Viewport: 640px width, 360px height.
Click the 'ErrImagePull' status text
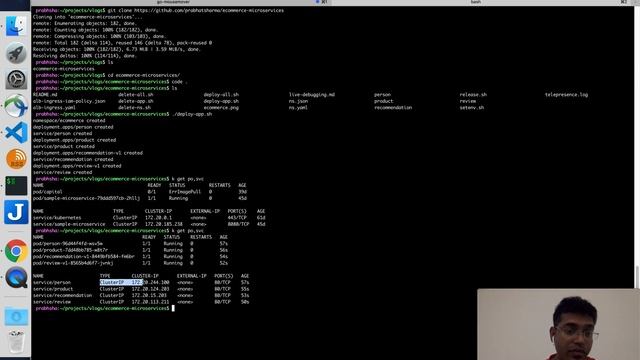pos(185,192)
